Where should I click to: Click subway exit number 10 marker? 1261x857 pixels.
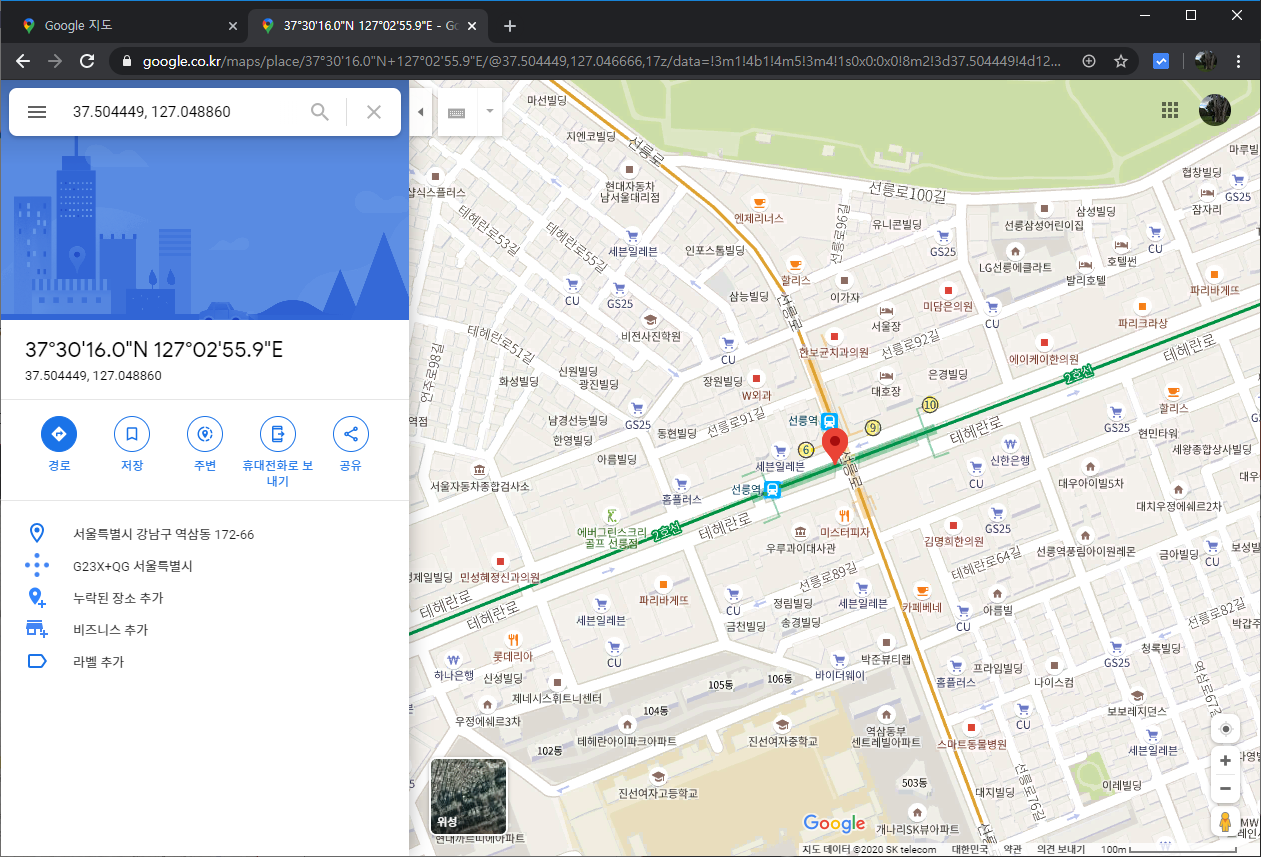tap(931, 405)
